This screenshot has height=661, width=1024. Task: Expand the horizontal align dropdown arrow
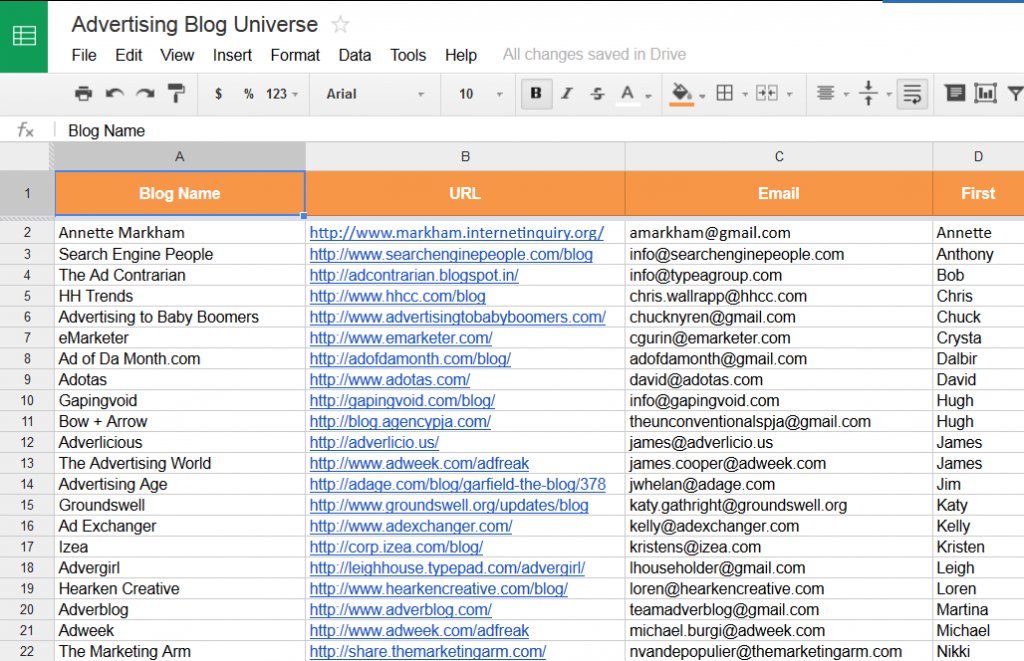(846, 95)
